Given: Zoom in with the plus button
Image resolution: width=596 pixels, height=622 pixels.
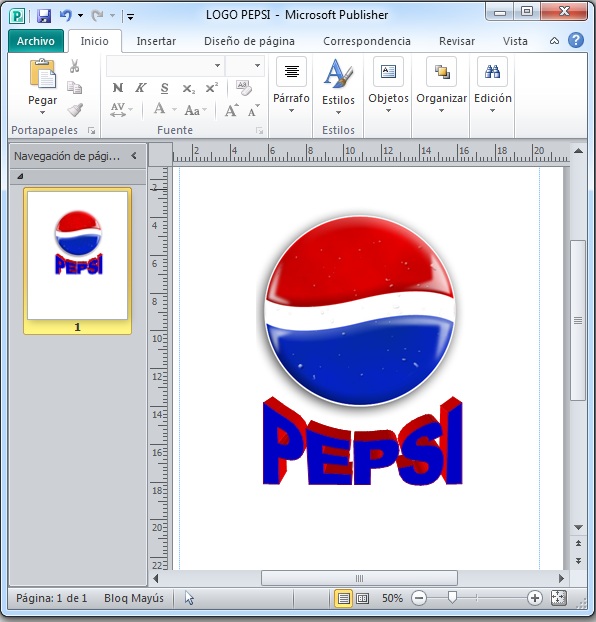Looking at the screenshot, I should pos(534,598).
